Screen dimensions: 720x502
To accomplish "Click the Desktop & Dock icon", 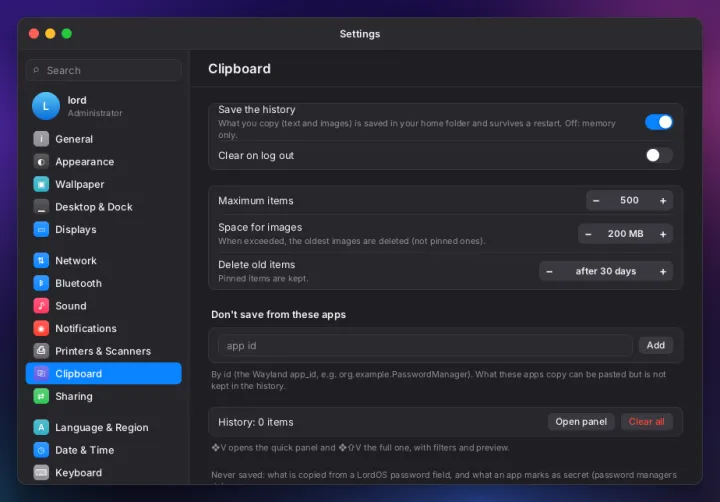I will point(41,207).
